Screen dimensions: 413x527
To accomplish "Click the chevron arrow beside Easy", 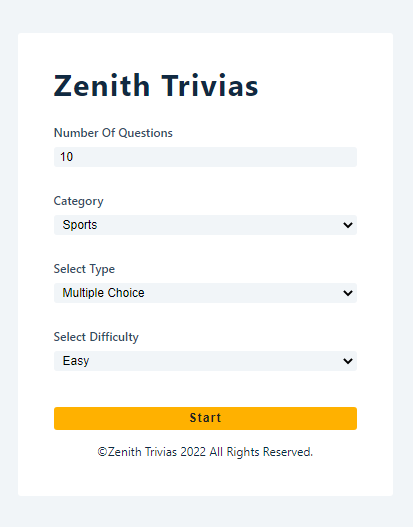I will [348, 361].
